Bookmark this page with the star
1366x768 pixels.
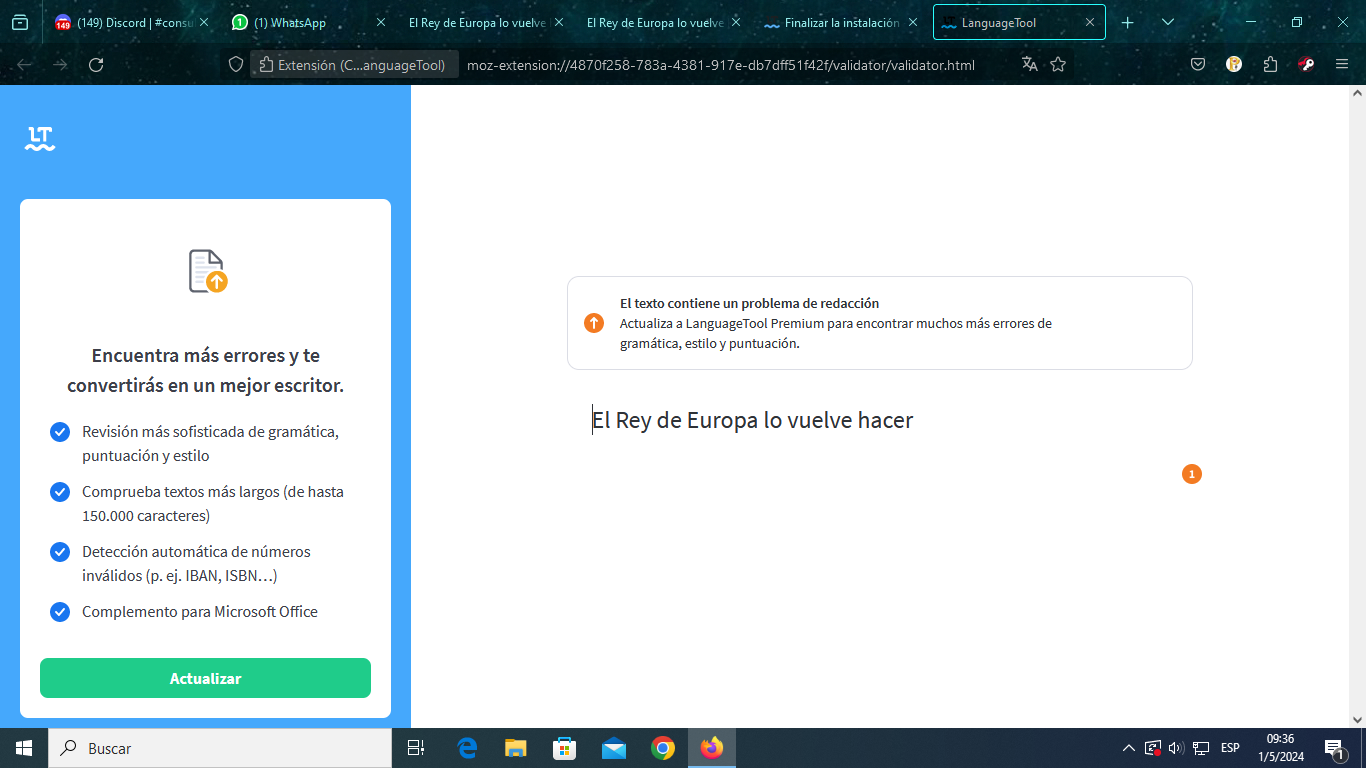pos(1058,64)
